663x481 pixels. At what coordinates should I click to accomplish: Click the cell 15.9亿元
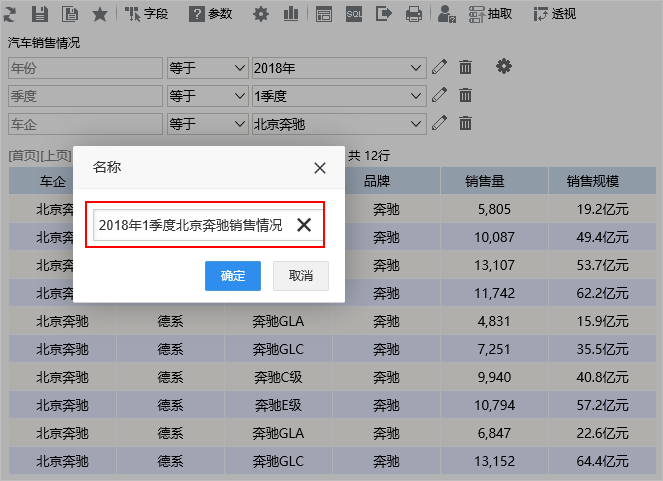[x=603, y=321]
